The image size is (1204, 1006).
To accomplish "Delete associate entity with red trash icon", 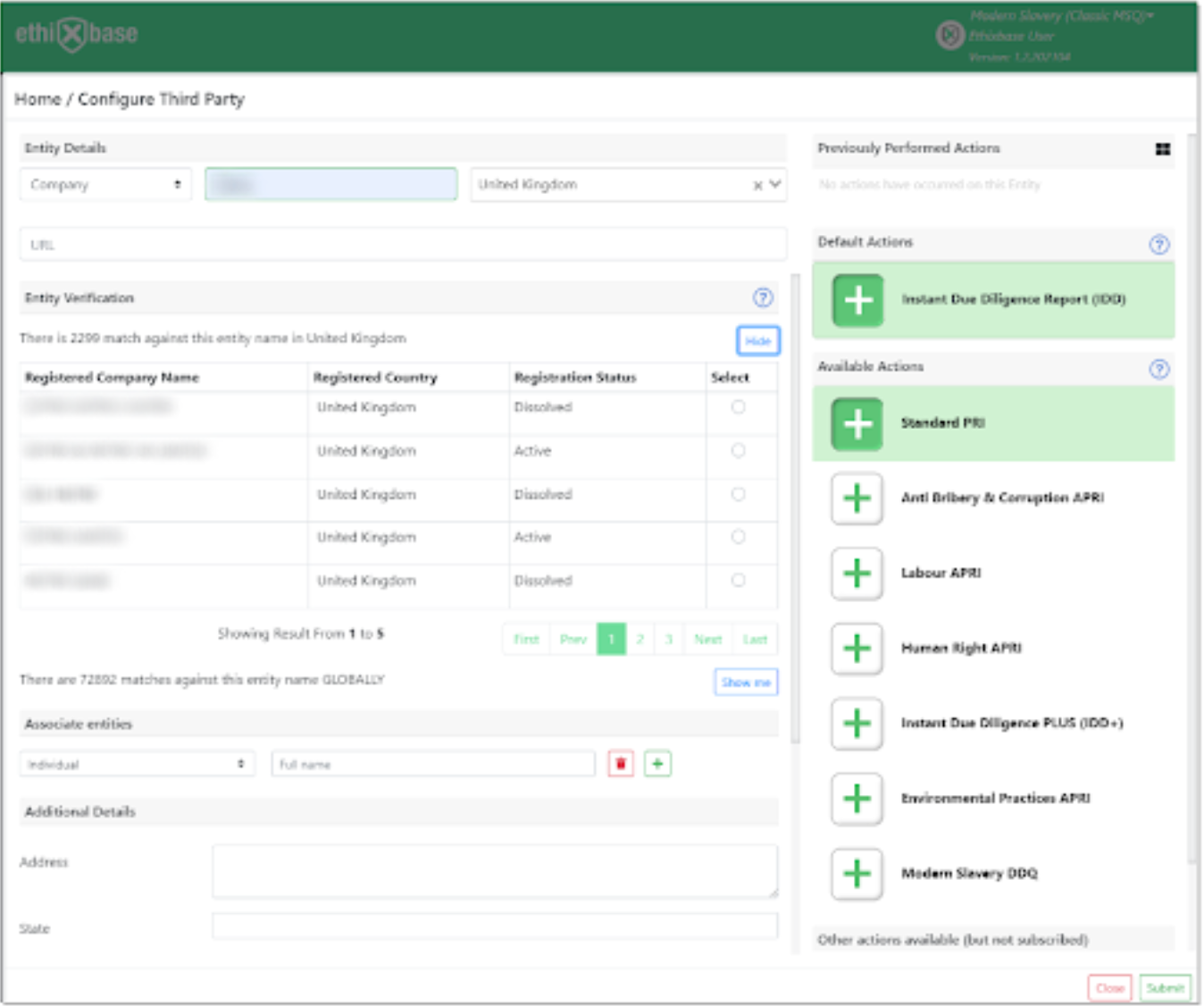I will click(x=621, y=764).
